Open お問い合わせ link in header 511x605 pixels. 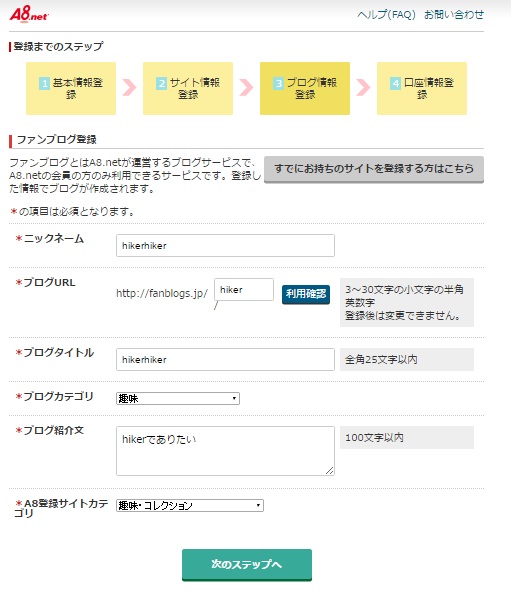454,15
